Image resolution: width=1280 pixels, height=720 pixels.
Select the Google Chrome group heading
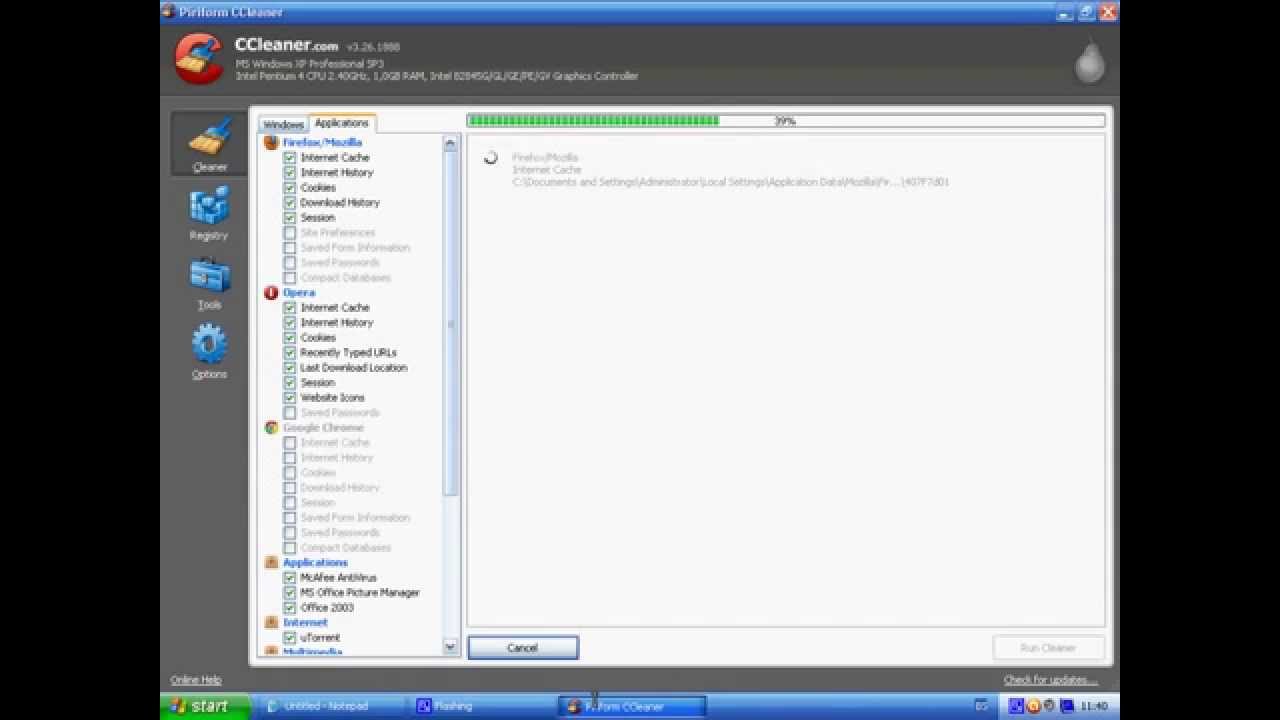(x=323, y=427)
